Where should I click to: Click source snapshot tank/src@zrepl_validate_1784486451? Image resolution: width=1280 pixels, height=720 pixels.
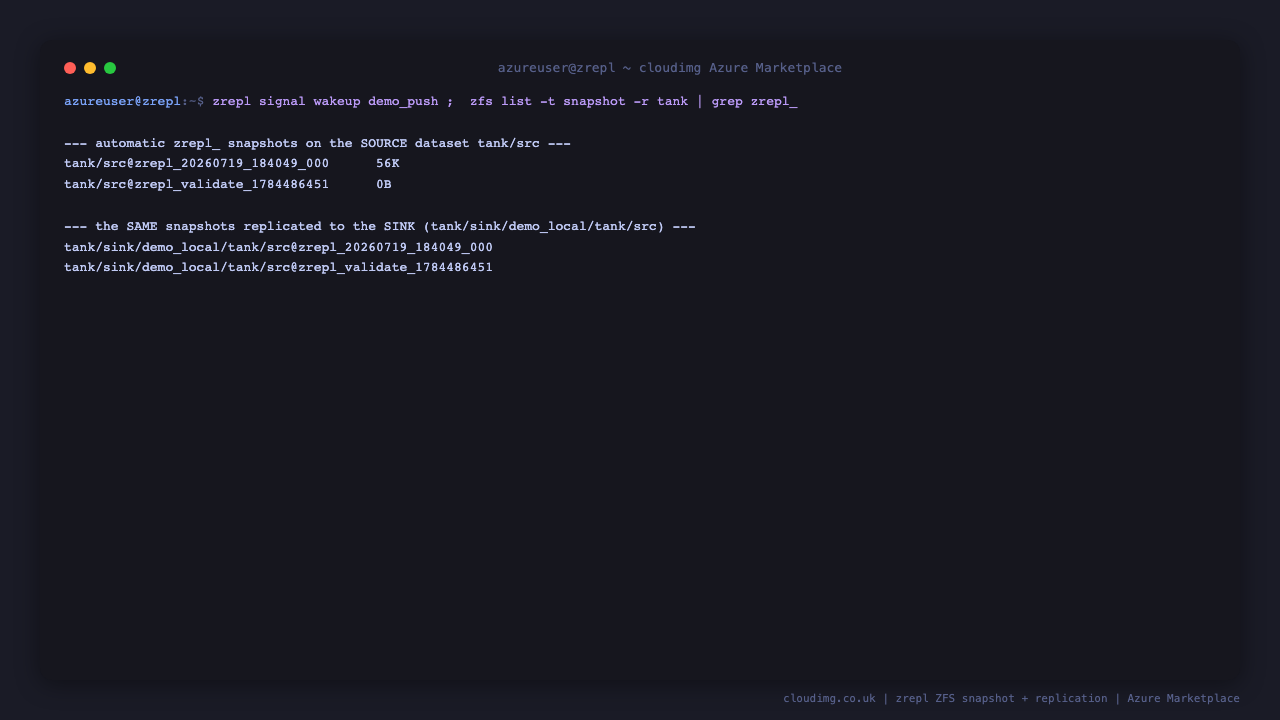(196, 185)
